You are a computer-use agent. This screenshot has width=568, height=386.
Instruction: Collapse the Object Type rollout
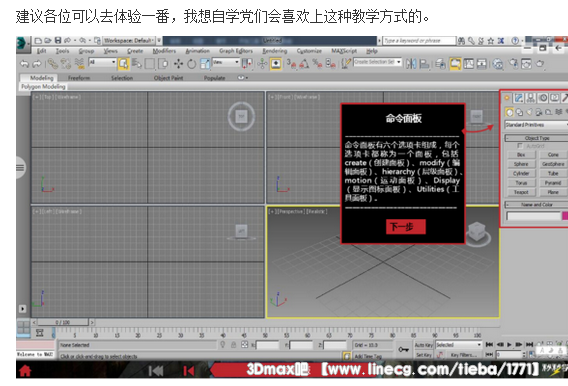pos(537,138)
